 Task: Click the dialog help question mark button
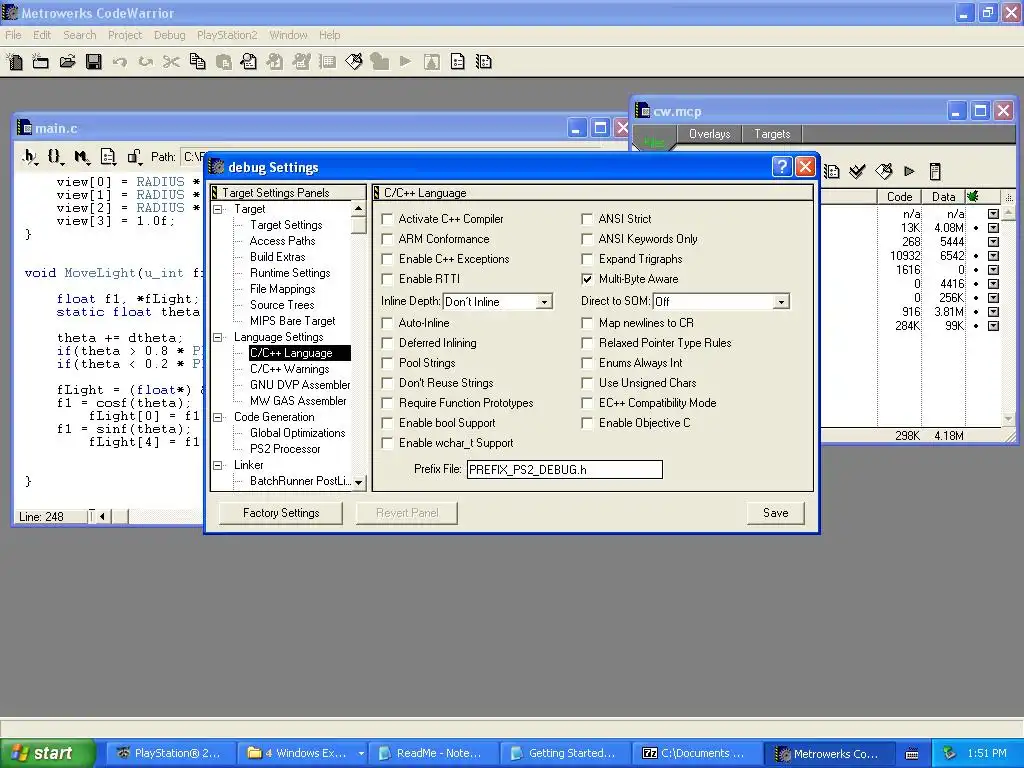782,167
